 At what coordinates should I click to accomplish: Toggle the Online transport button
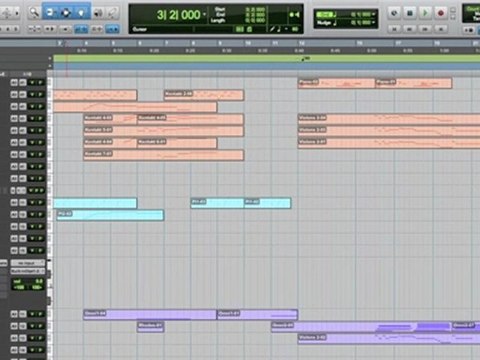394,13
